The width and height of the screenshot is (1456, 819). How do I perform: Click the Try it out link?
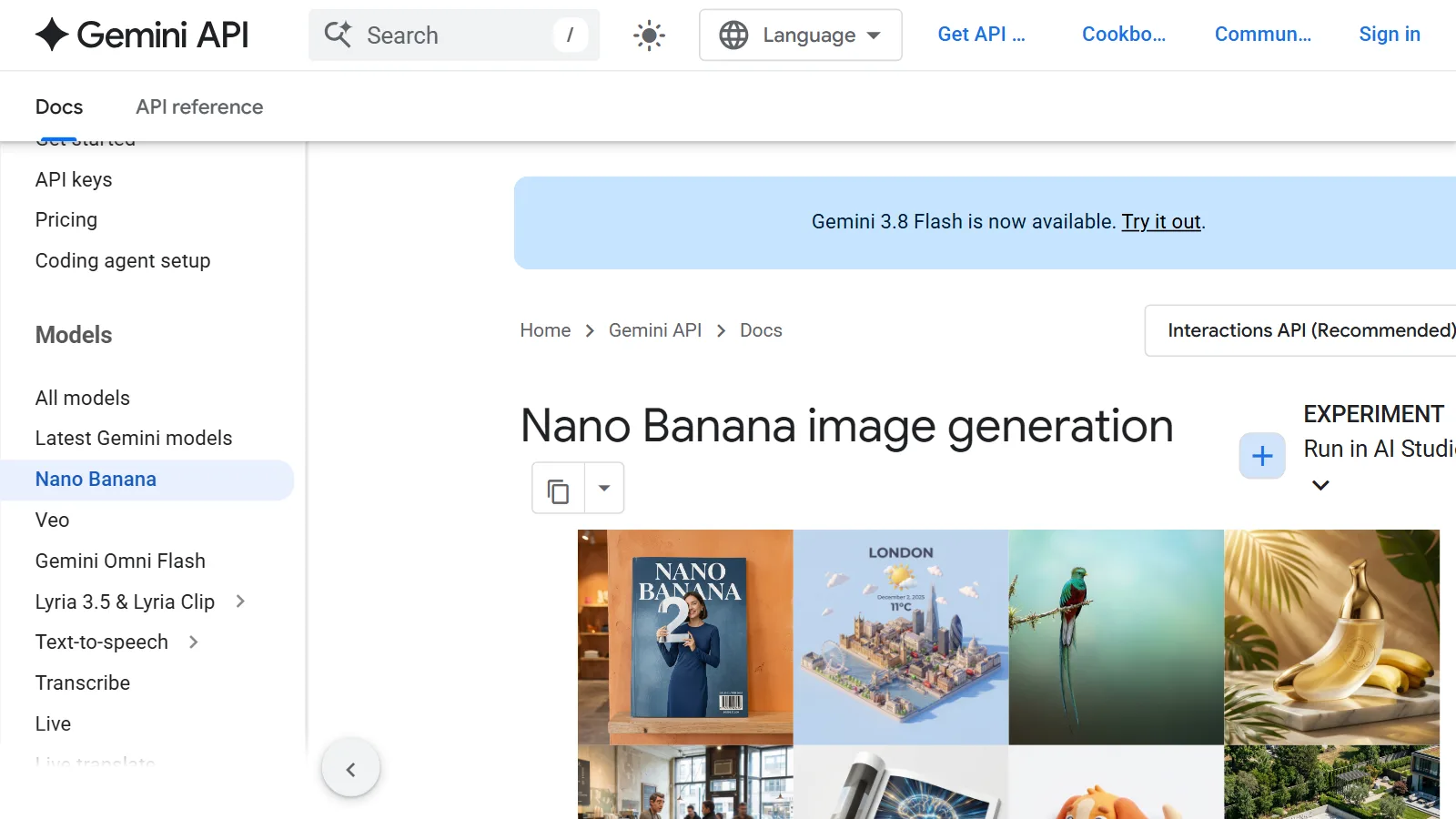point(1161,222)
